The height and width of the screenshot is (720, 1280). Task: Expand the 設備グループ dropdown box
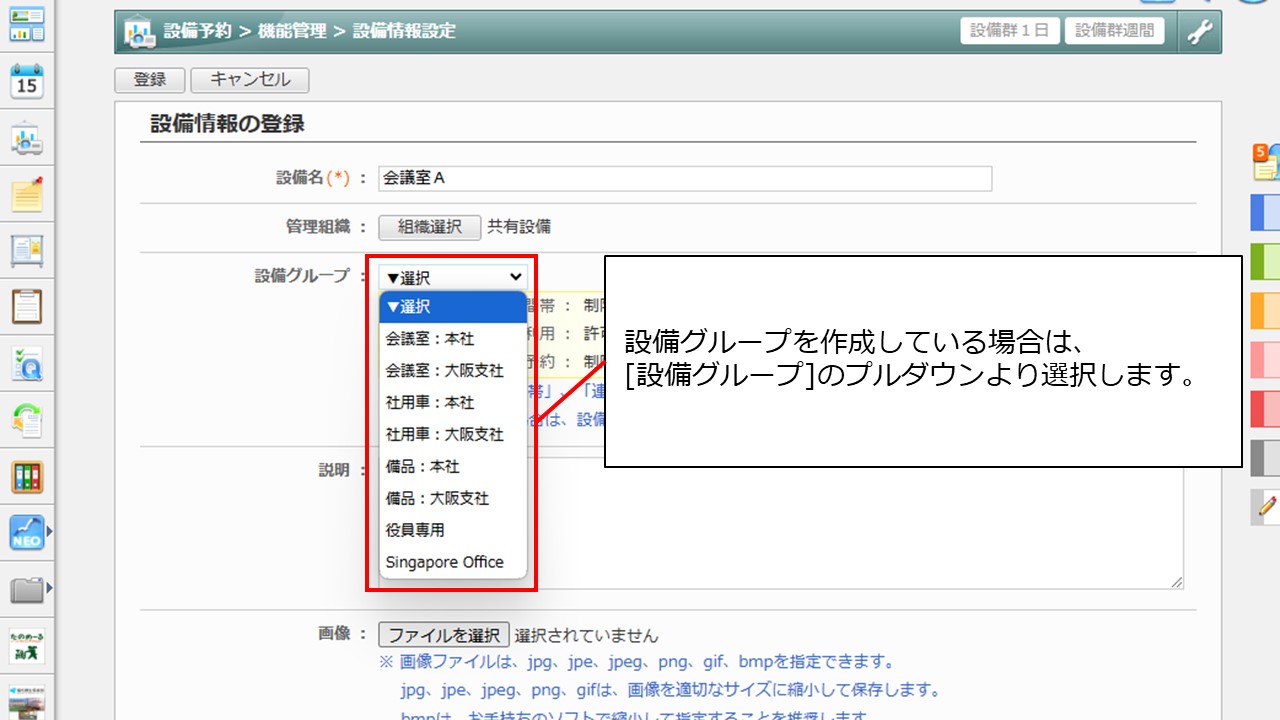click(x=453, y=277)
